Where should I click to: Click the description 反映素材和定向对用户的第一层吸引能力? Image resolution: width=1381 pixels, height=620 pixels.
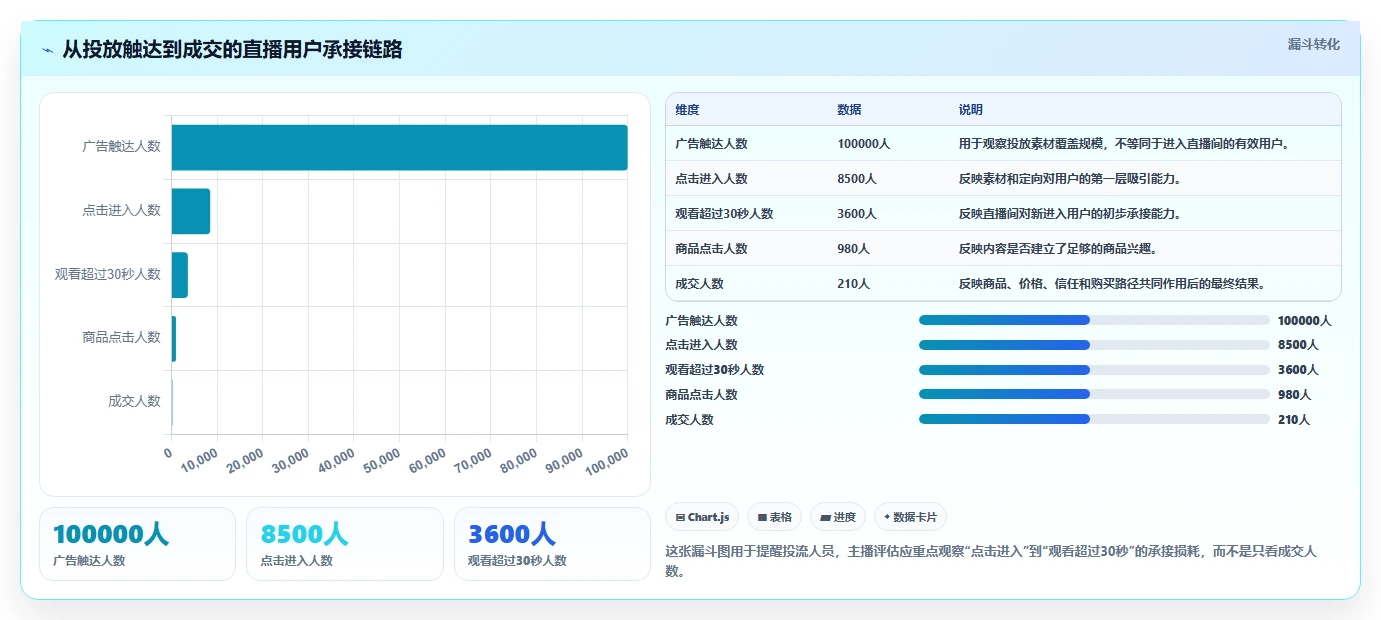pos(1070,179)
